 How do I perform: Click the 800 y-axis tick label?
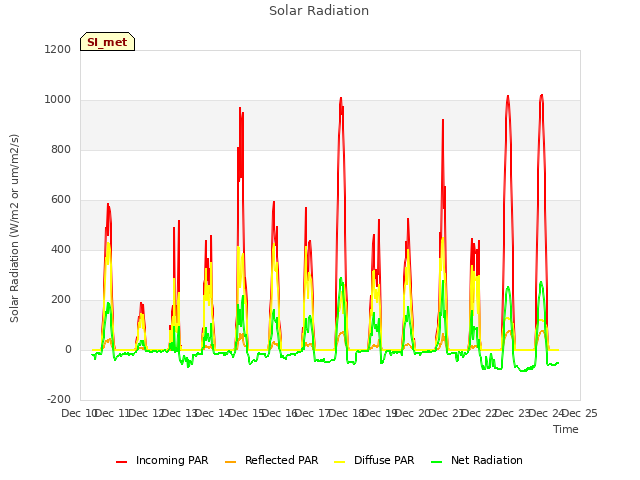(61, 149)
